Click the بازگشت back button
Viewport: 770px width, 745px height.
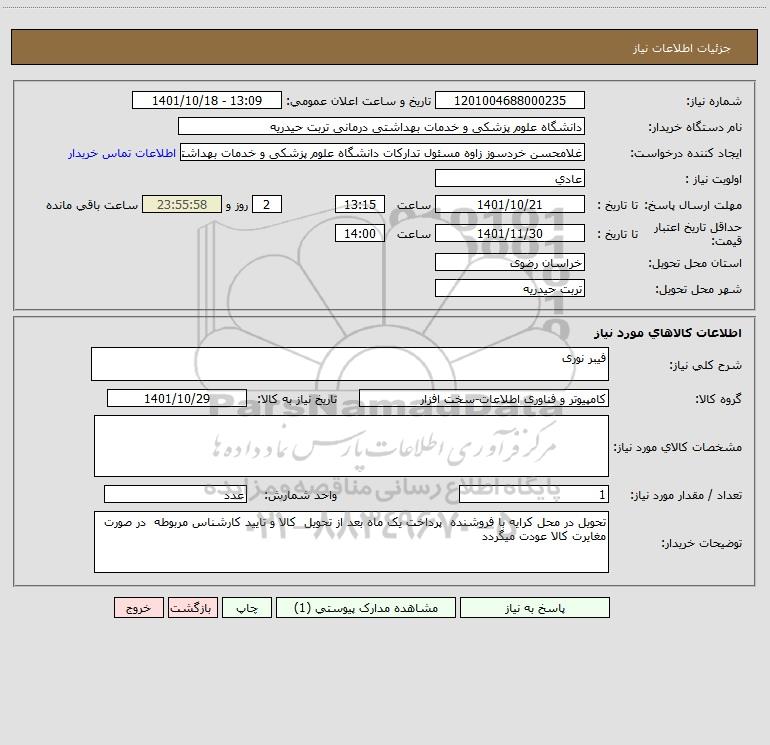pos(192,608)
